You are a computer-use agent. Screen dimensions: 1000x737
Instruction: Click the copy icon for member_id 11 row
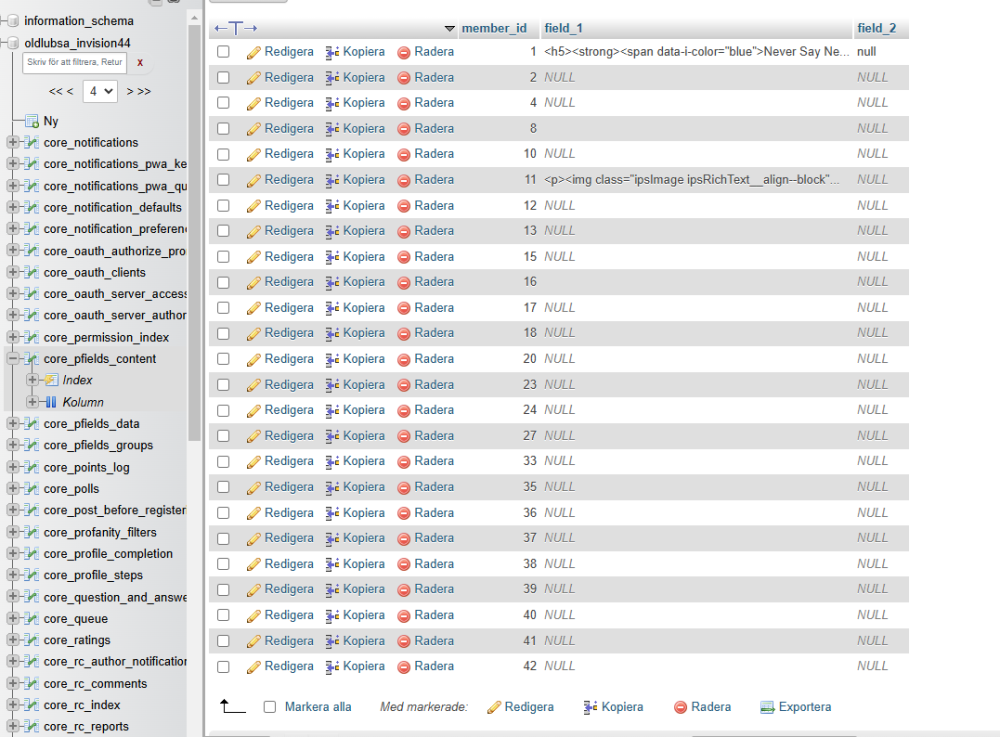pyautogui.click(x=332, y=180)
